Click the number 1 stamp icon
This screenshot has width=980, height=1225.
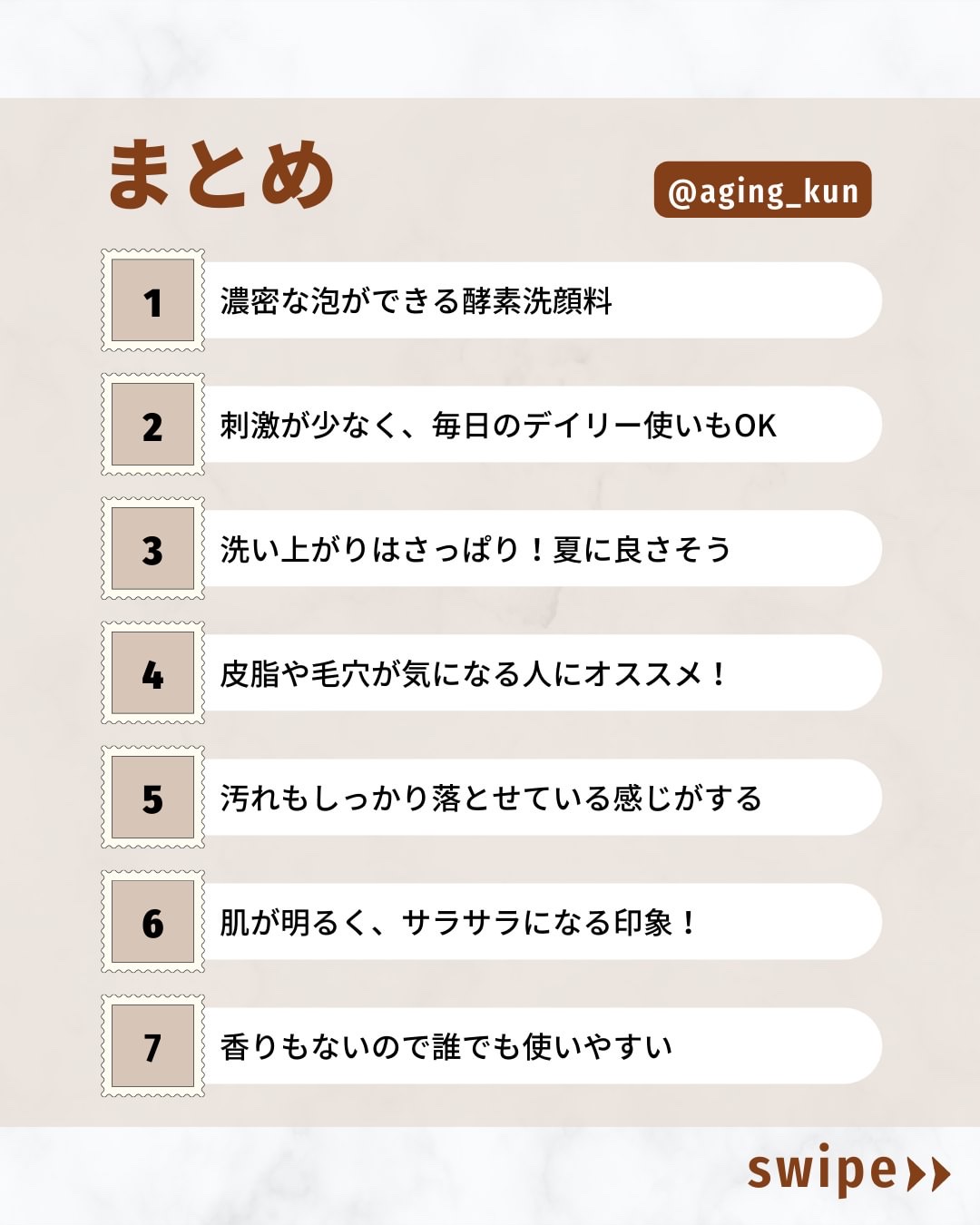[152, 300]
